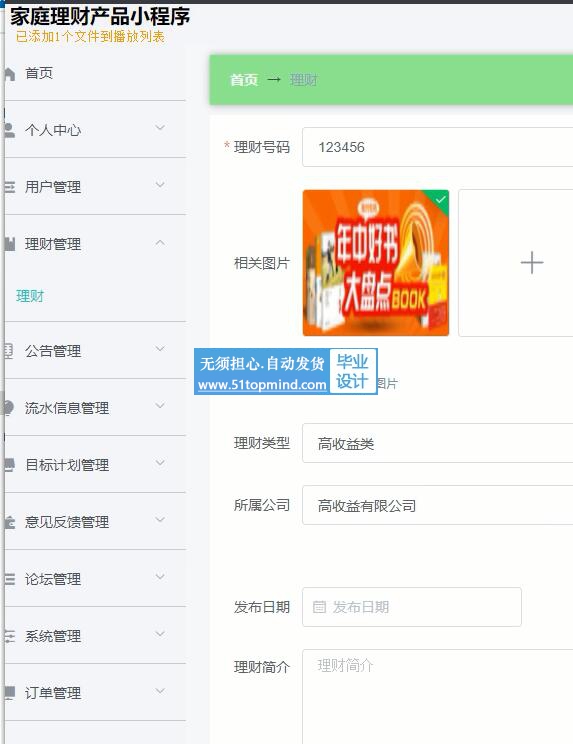Click the list icon beside 用户管理
The image size is (573, 744).
(9, 187)
